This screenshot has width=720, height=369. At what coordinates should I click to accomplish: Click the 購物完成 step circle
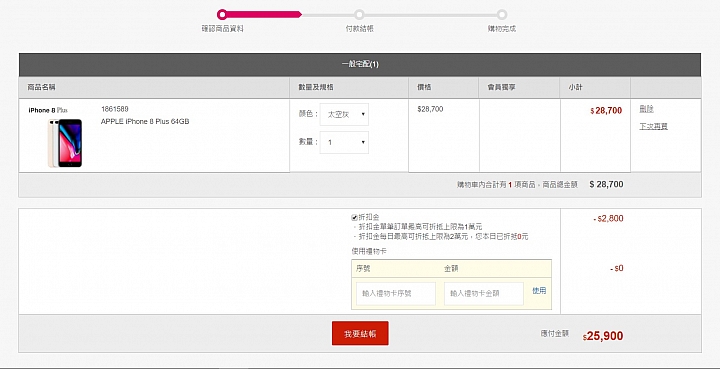[502, 14]
